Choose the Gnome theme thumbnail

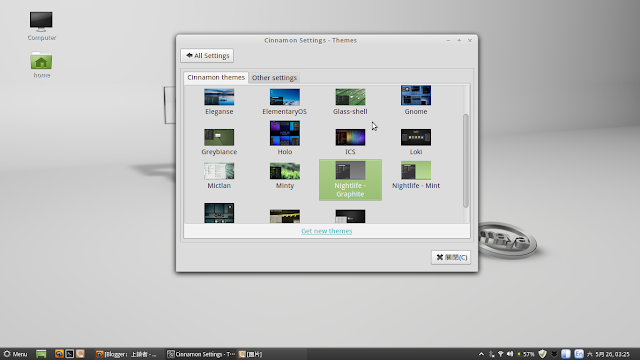point(416,95)
